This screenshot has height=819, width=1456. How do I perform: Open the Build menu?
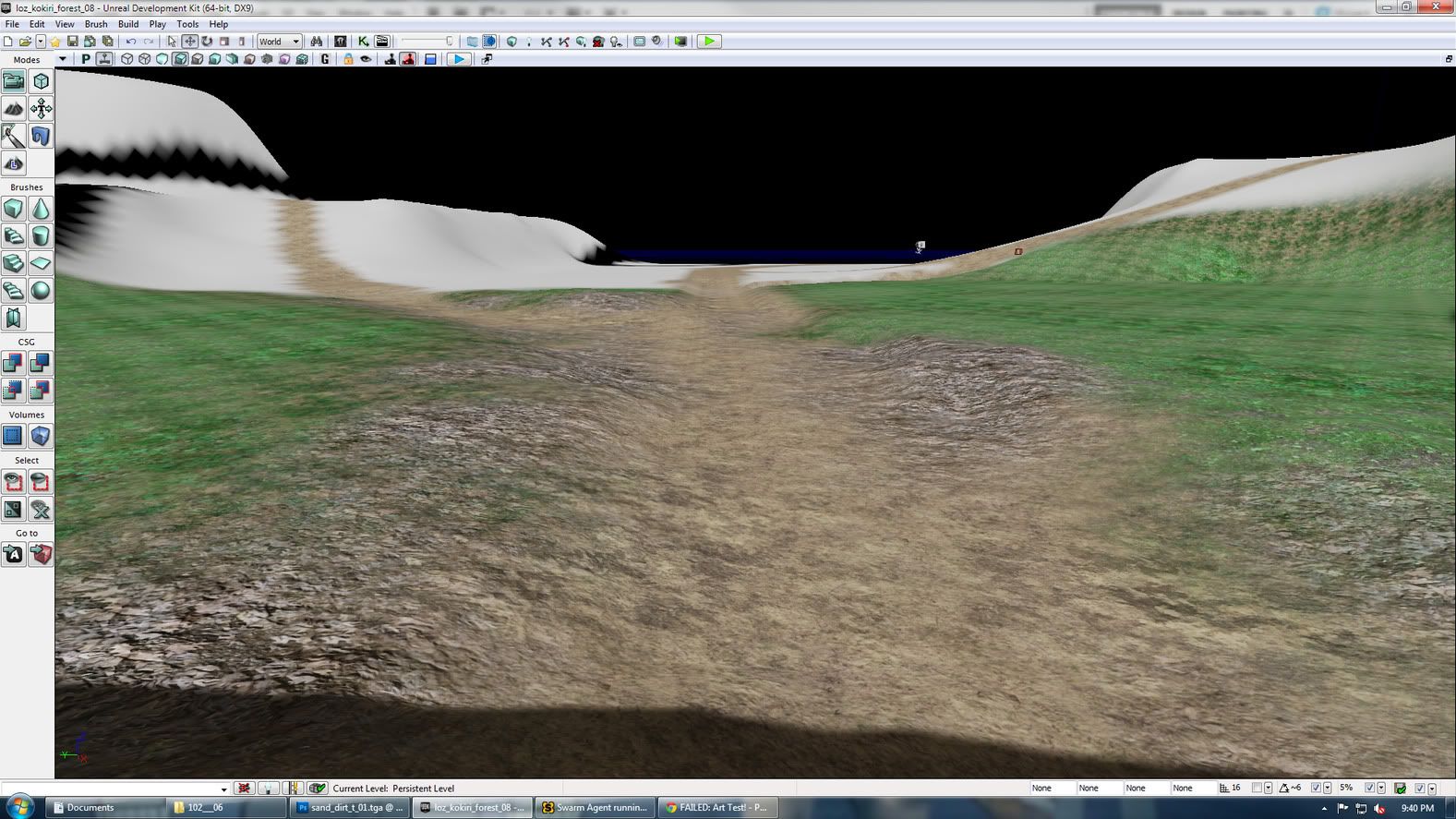[x=128, y=24]
